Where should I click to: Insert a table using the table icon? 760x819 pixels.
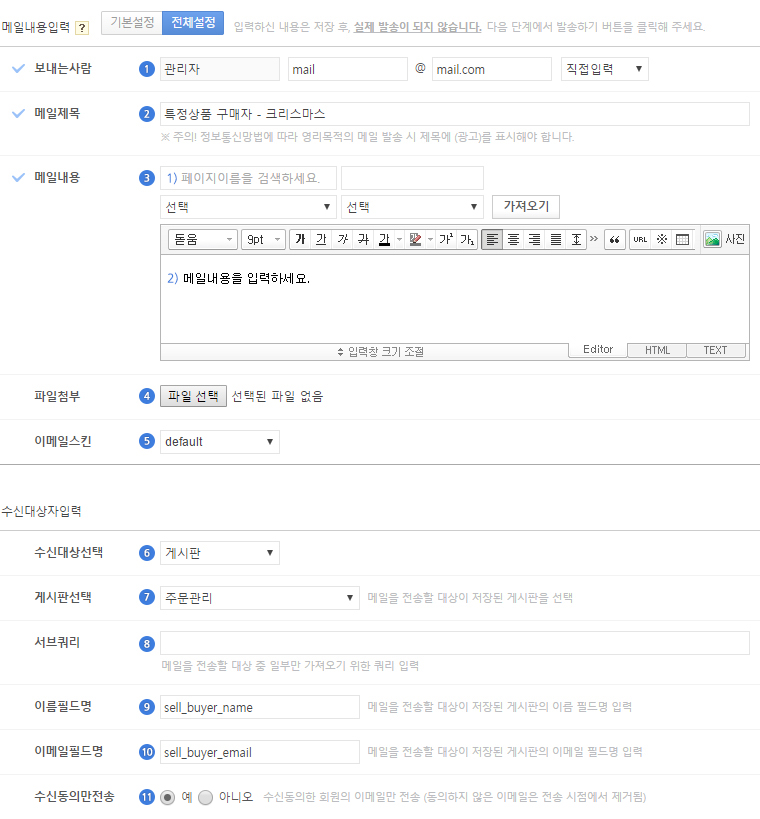(x=682, y=240)
